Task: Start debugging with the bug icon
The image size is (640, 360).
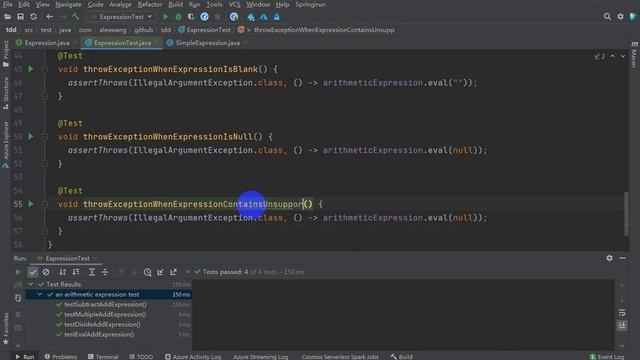Action: 178,17
